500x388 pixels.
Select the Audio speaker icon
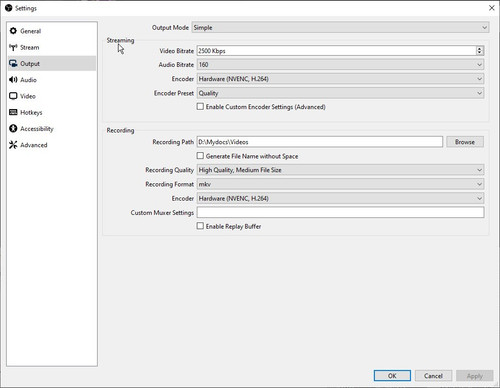(13, 80)
